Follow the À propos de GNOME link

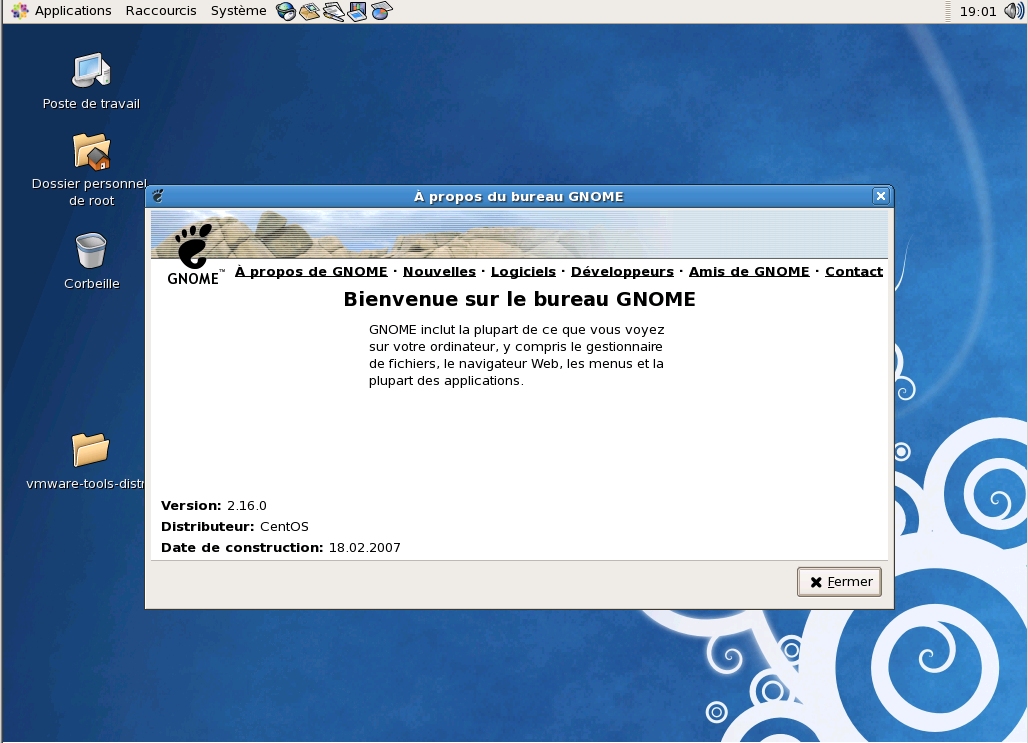pos(311,271)
